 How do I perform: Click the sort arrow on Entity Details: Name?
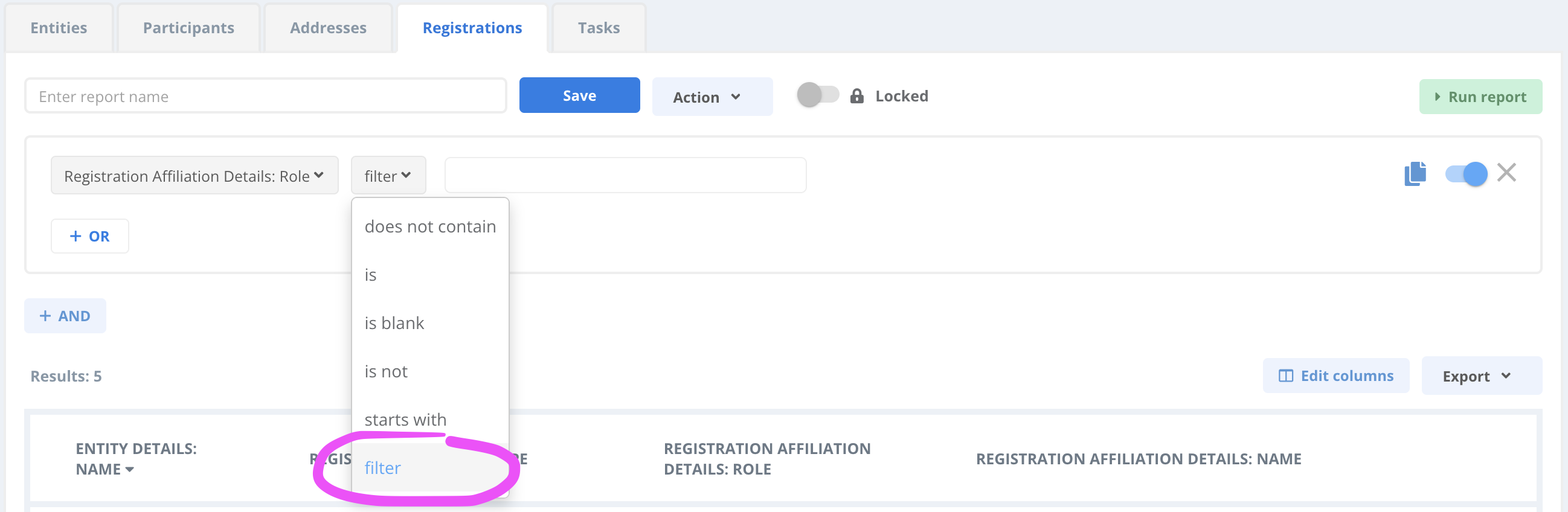click(130, 469)
